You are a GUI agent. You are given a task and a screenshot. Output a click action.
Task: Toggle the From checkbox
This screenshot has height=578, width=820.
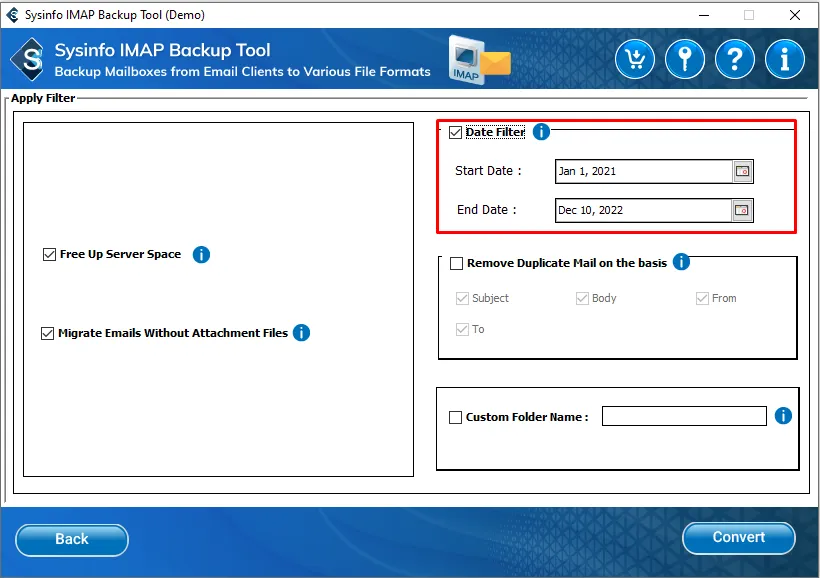702,298
